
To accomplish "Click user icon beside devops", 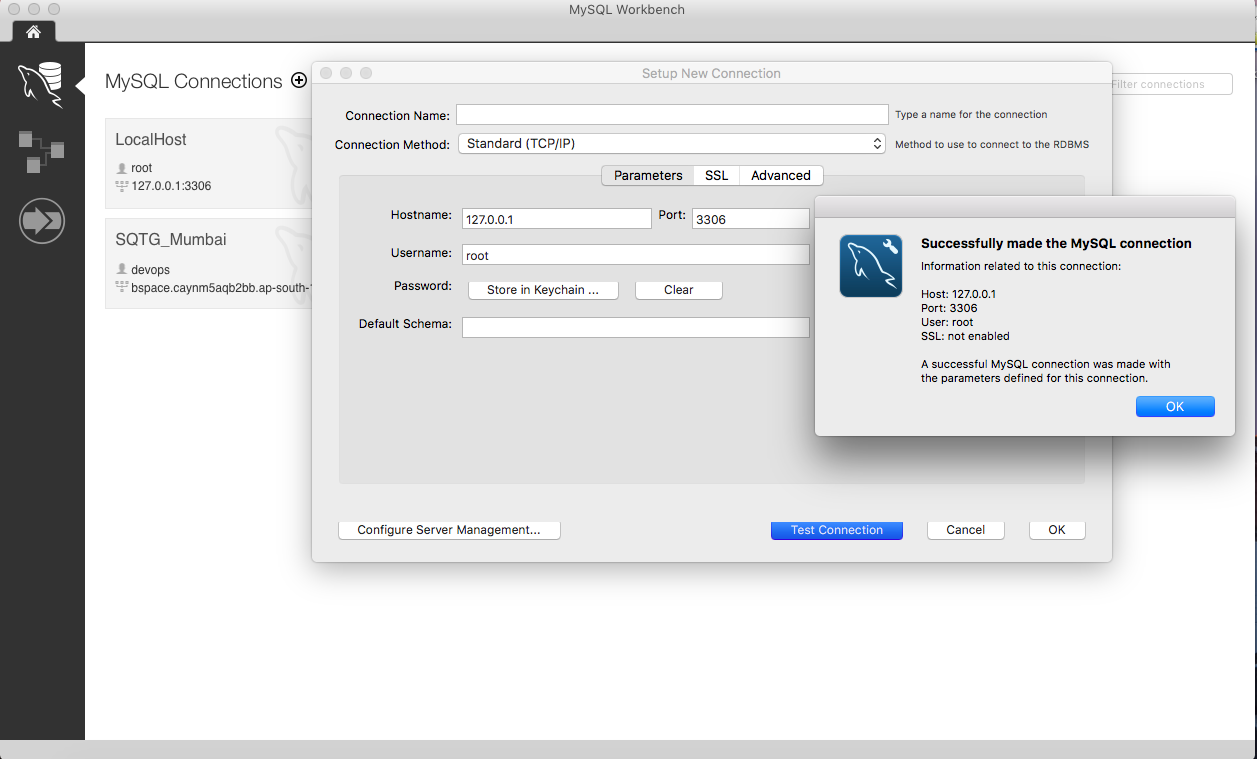I will click(x=122, y=270).
